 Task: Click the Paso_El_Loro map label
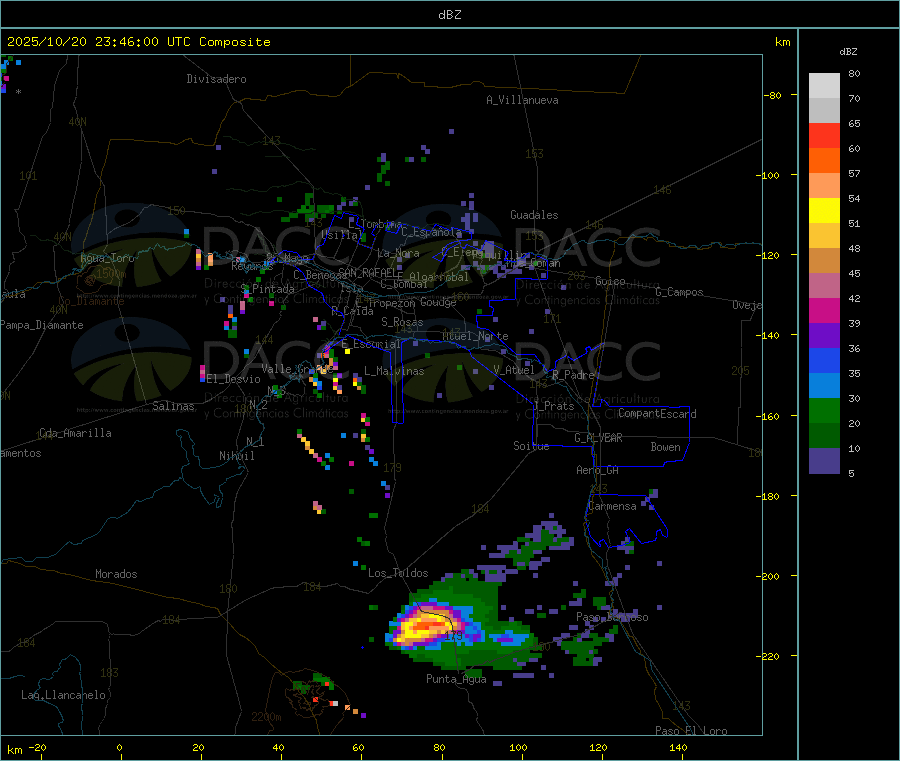click(692, 731)
